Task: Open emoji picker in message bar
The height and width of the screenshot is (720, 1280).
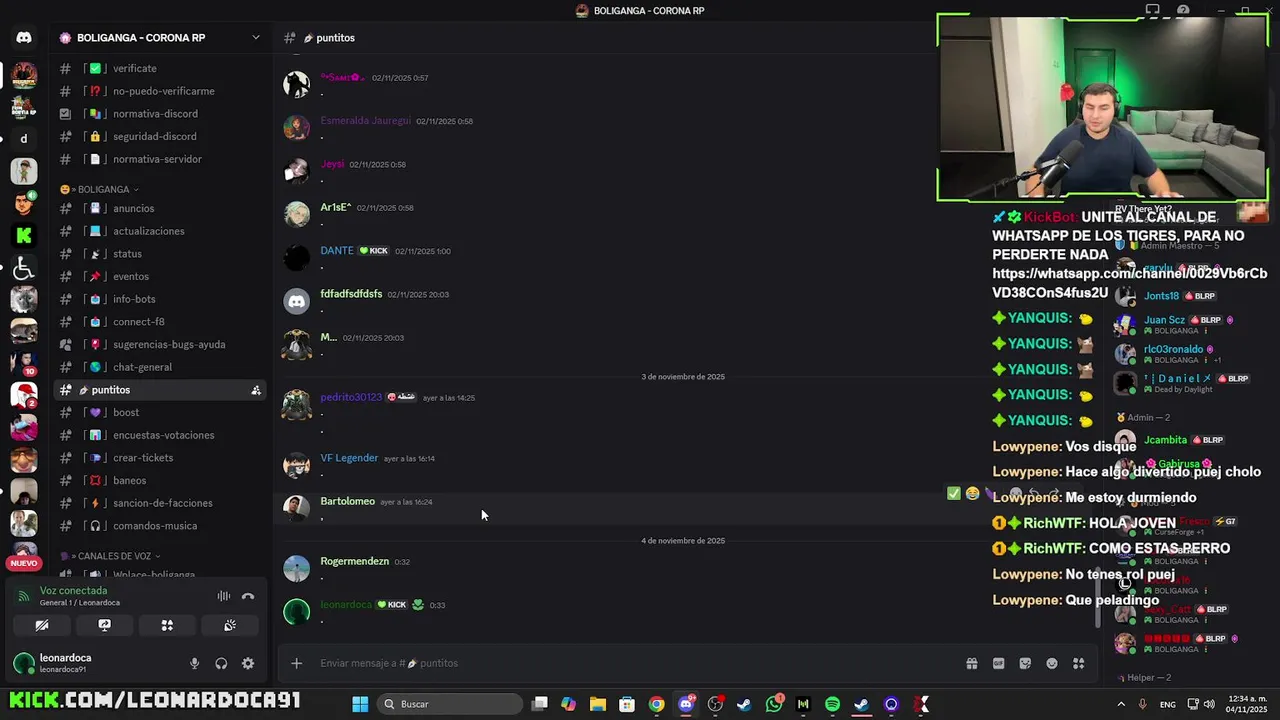Action: [1052, 663]
